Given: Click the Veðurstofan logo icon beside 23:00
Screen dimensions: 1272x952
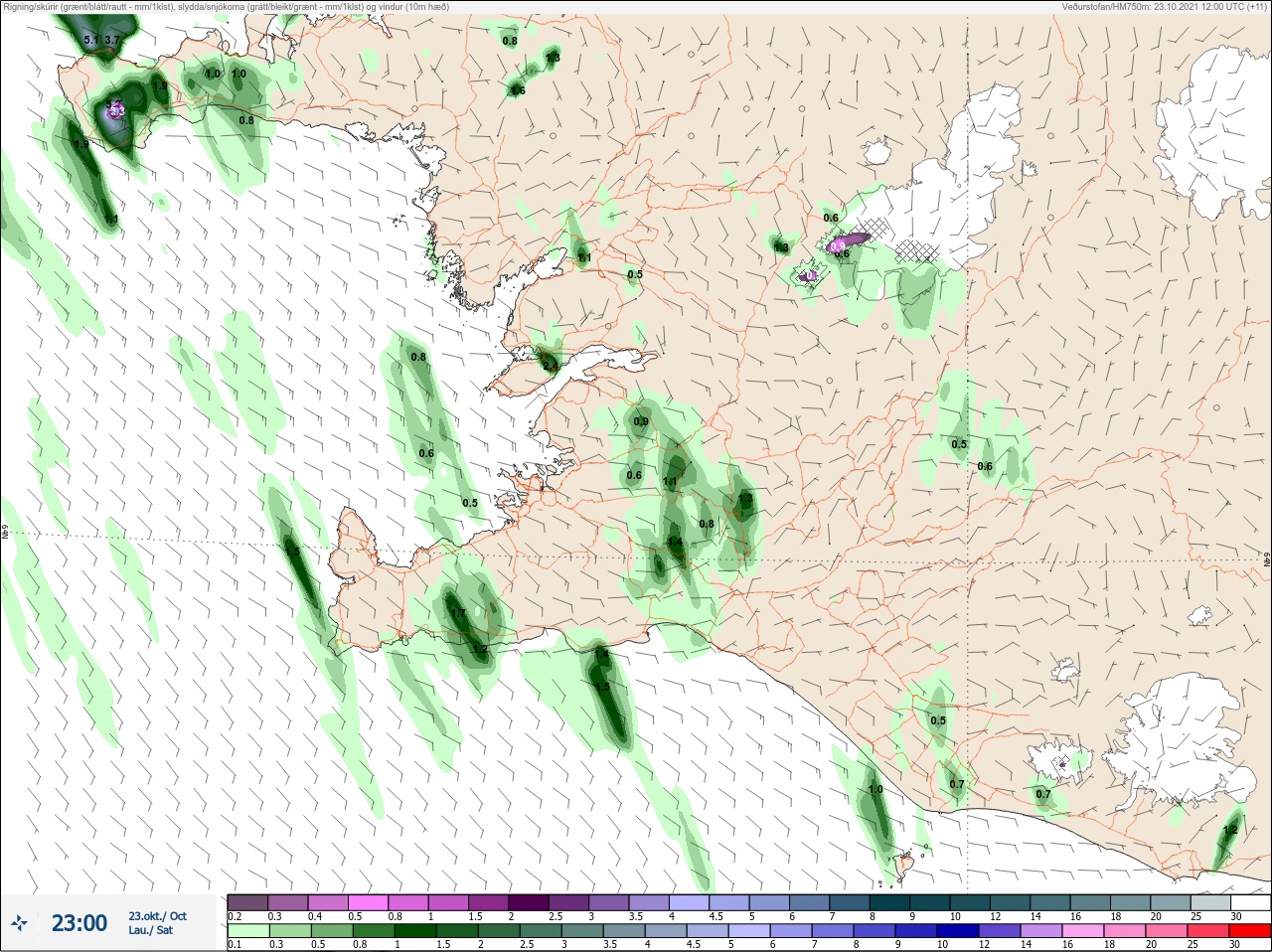Looking at the screenshot, I should [x=19, y=923].
